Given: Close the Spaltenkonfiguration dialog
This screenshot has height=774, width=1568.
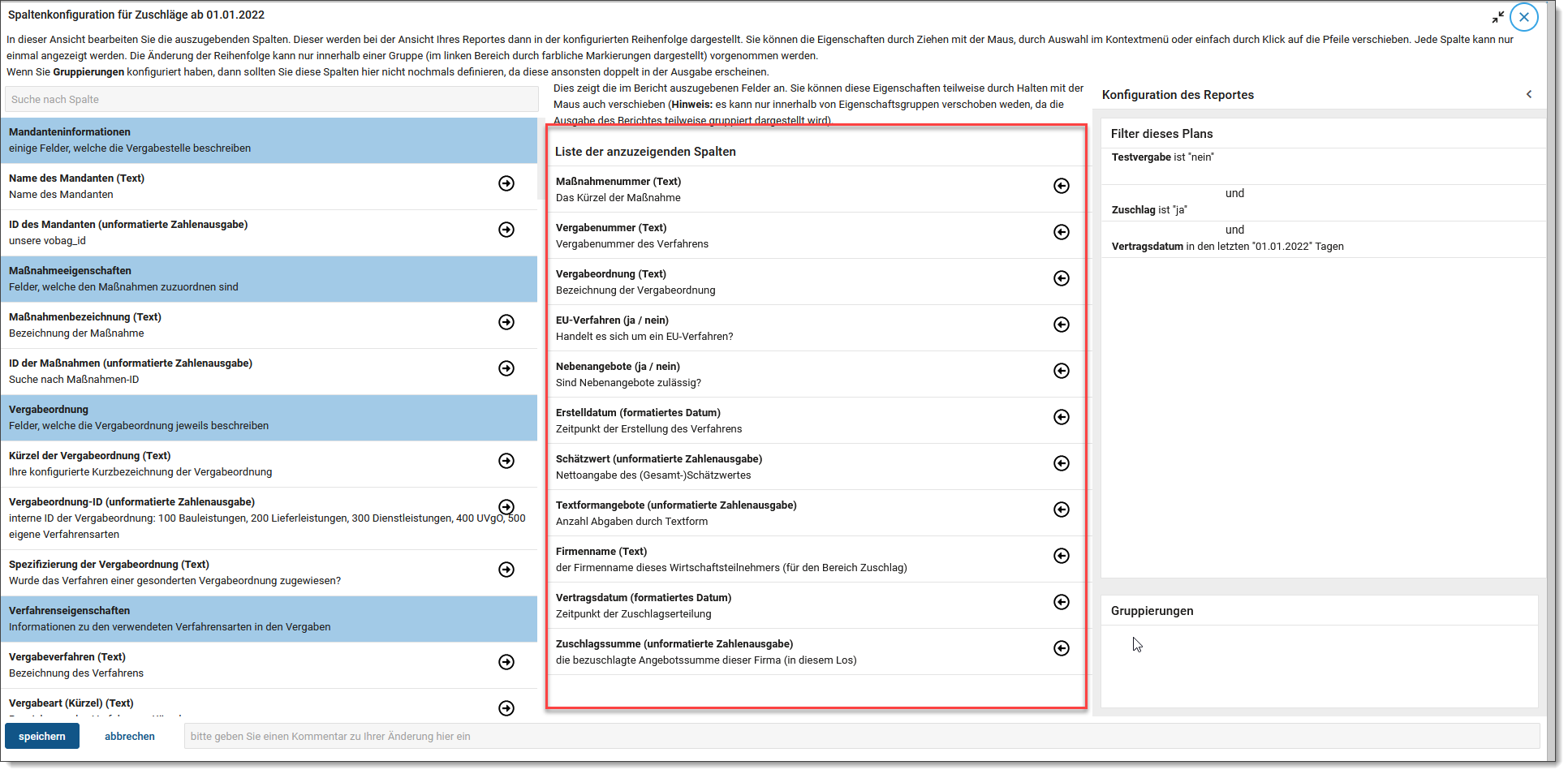Looking at the screenshot, I should click(1524, 16).
